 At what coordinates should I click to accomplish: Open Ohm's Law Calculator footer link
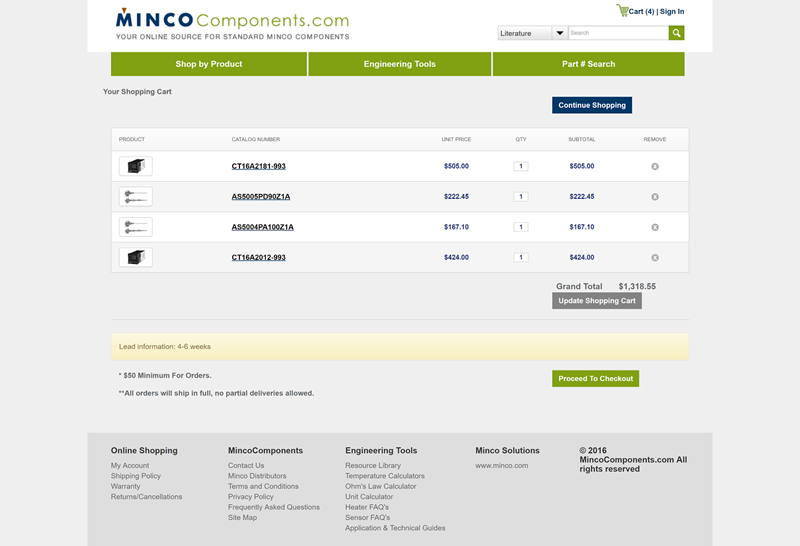click(x=381, y=486)
